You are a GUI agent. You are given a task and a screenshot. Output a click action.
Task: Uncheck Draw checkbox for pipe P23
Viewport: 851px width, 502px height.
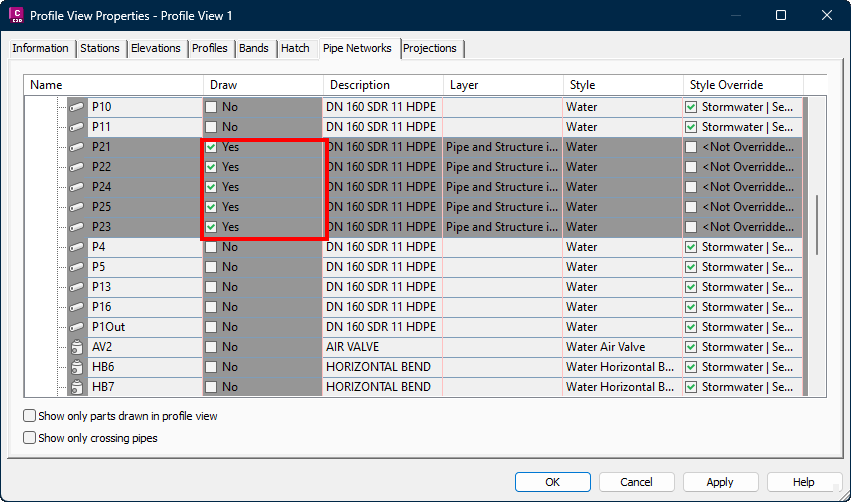coord(211,227)
